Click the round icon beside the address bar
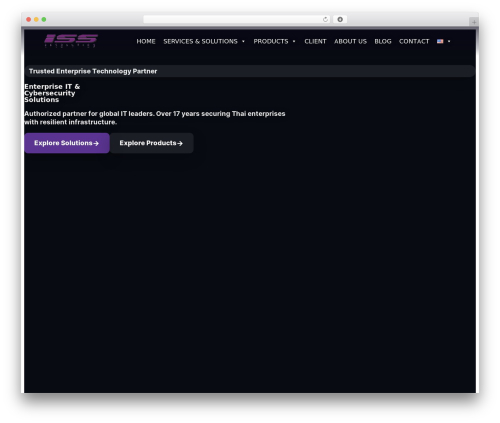The width and height of the screenshot is (500, 423). coord(340,19)
